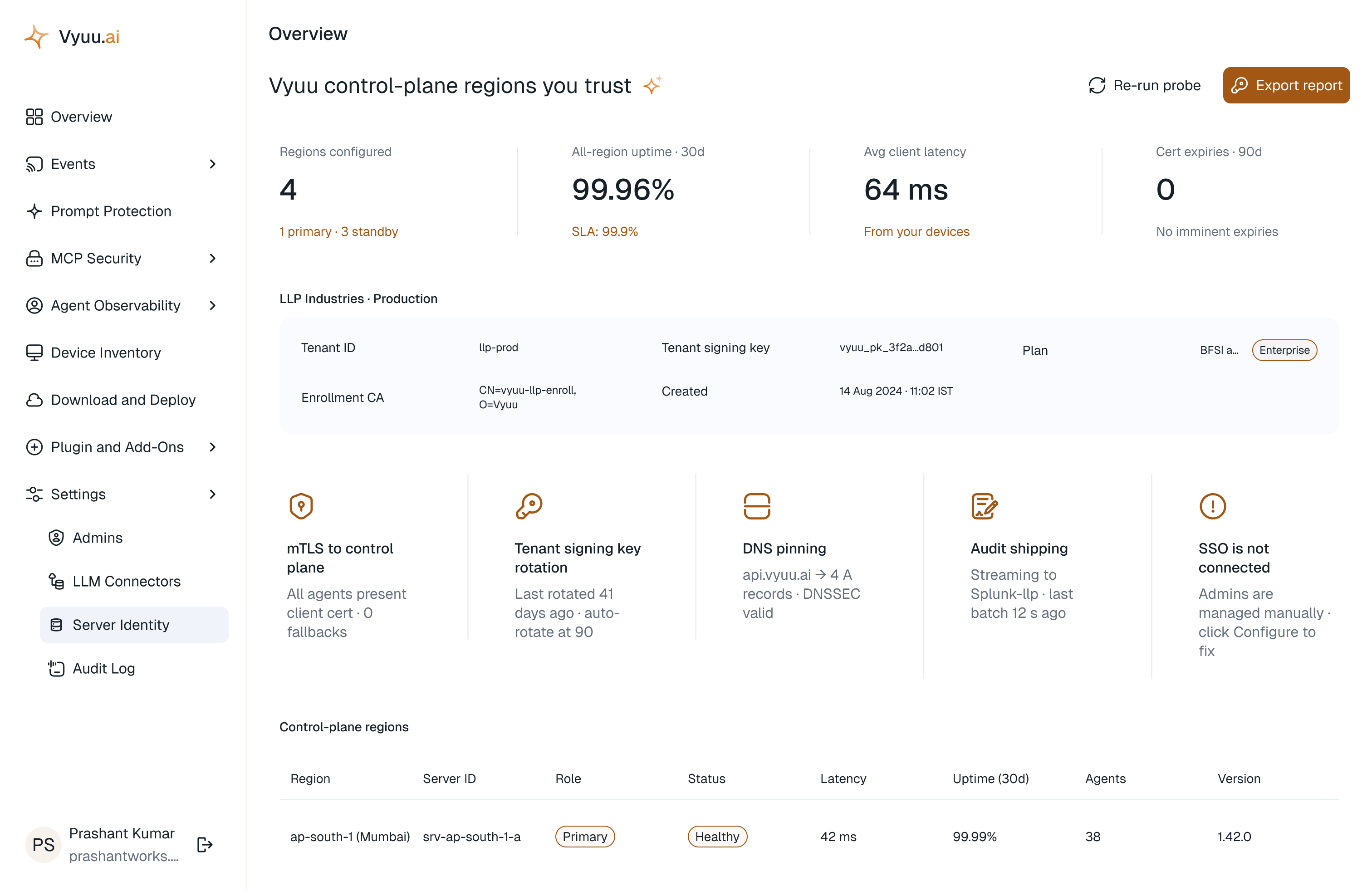Expand the Plugin and Add-Ons chevron

click(213, 447)
